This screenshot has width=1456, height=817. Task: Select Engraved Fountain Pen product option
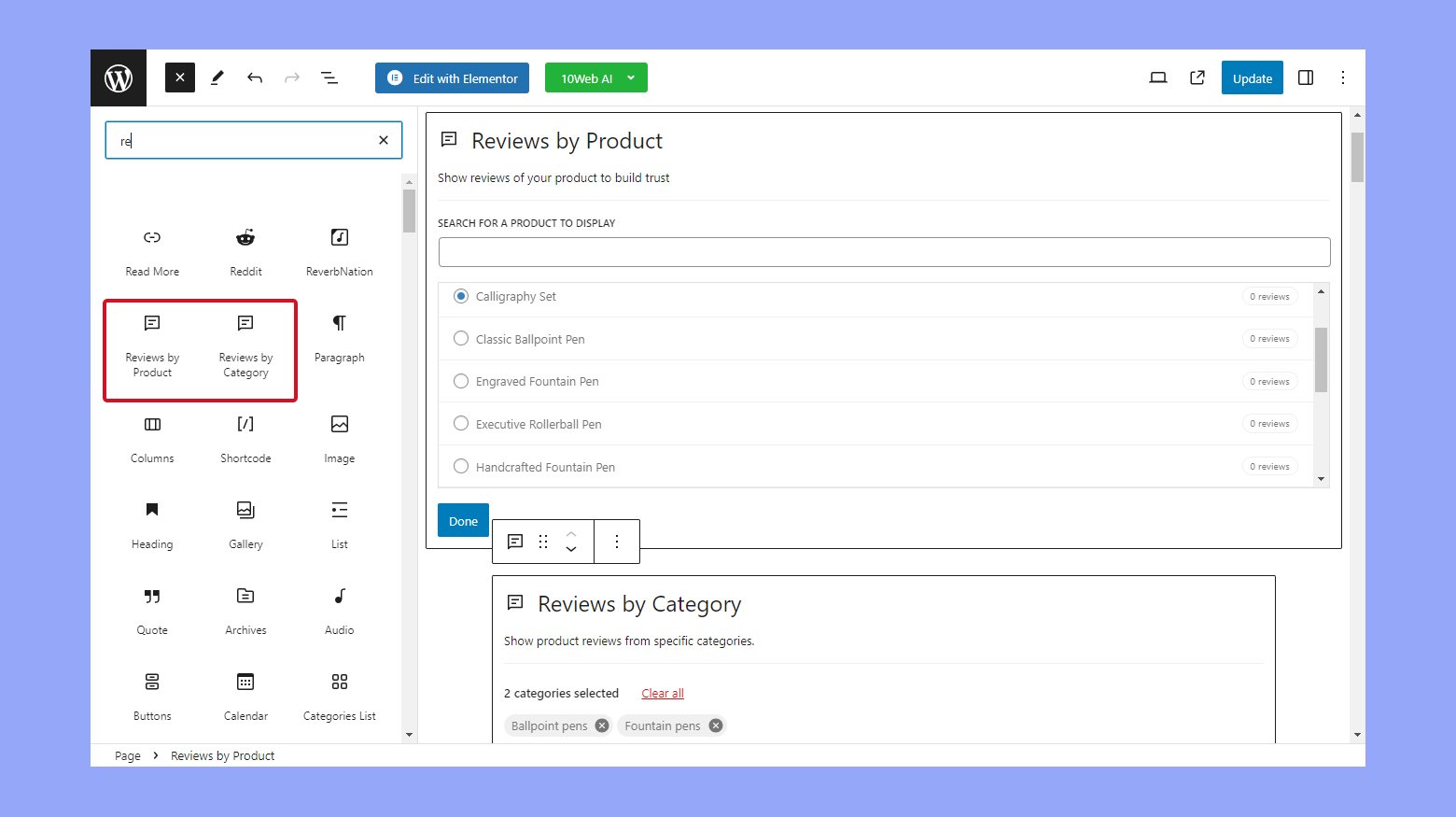coord(461,381)
